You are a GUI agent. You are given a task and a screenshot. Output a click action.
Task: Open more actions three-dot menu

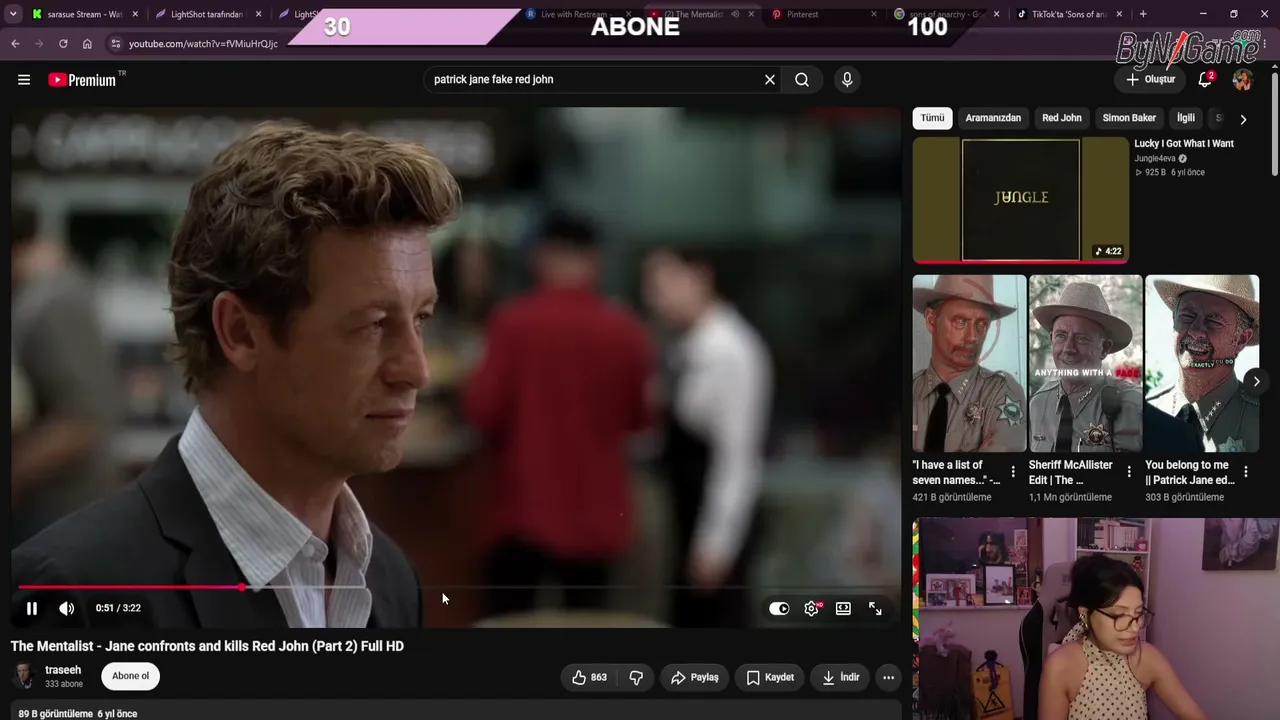tap(888, 677)
